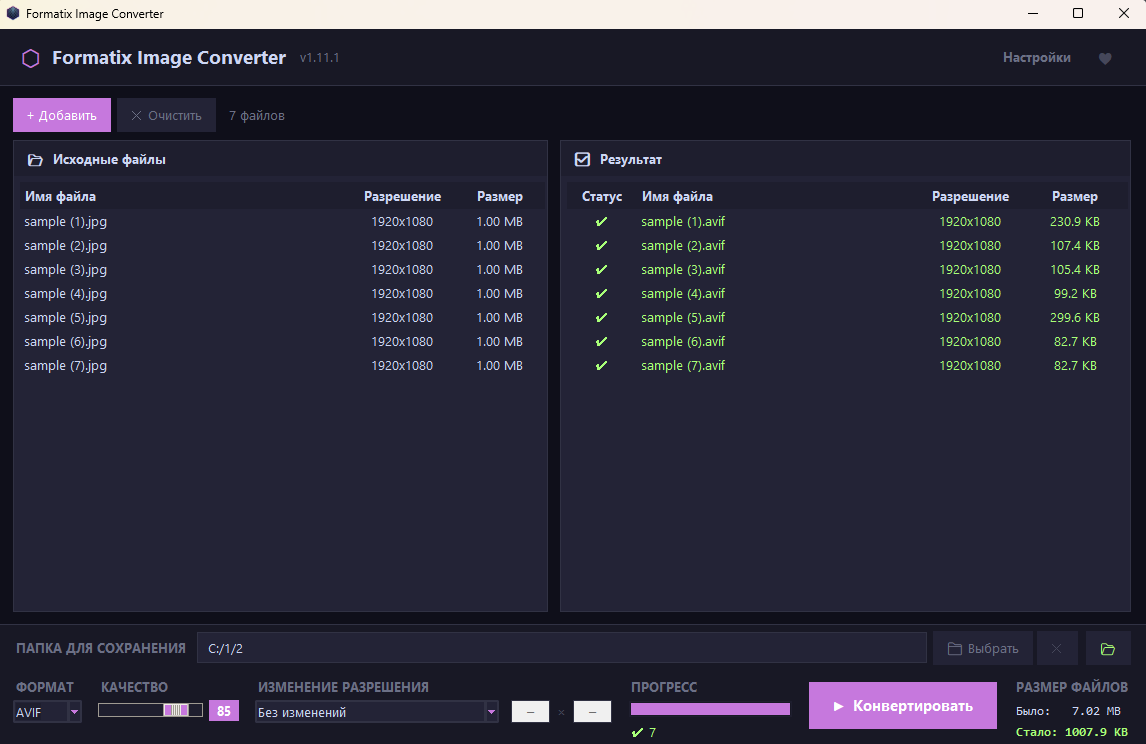Viewport: 1146px width, 744px height.
Task: Sort results by Статус column header
Action: pos(602,197)
